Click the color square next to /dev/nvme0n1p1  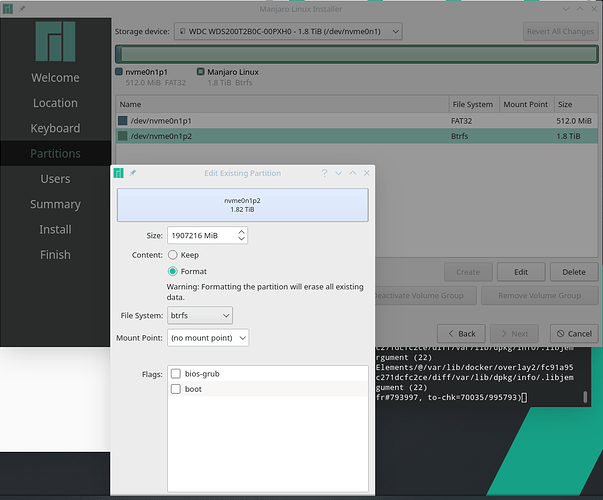[x=123, y=121]
